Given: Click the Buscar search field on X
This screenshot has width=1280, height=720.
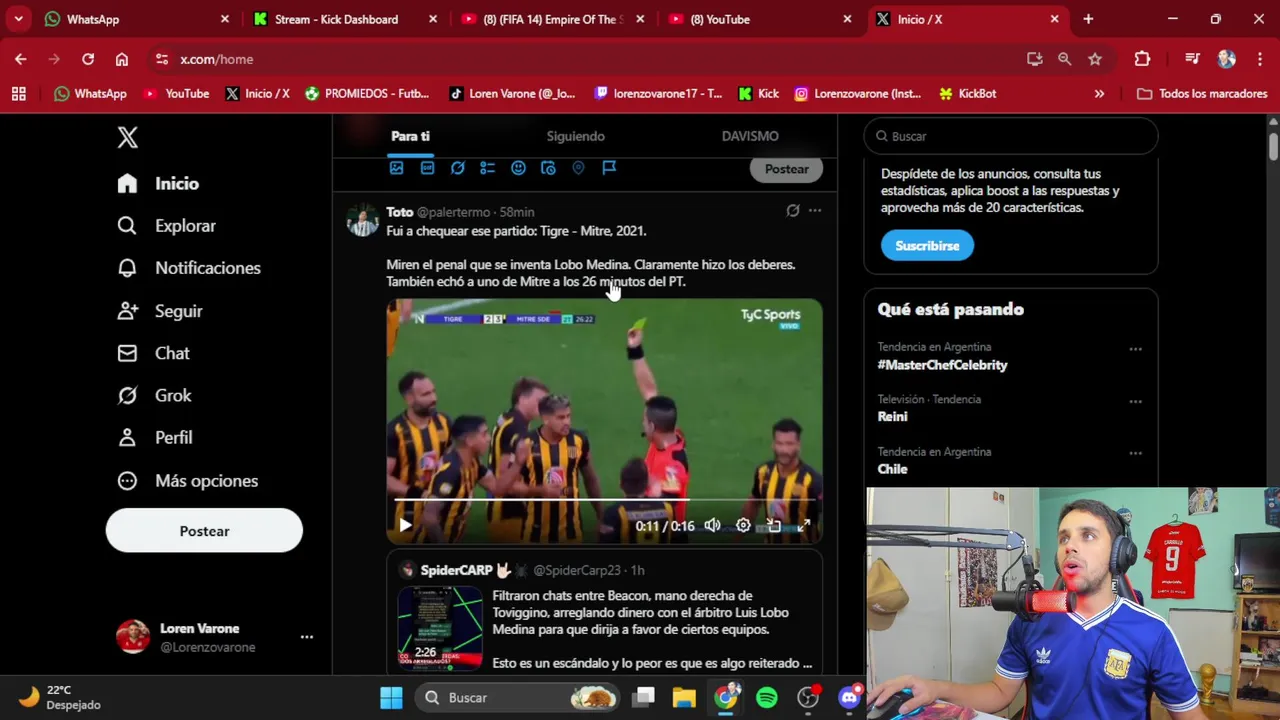Looking at the screenshot, I should point(1011,136).
